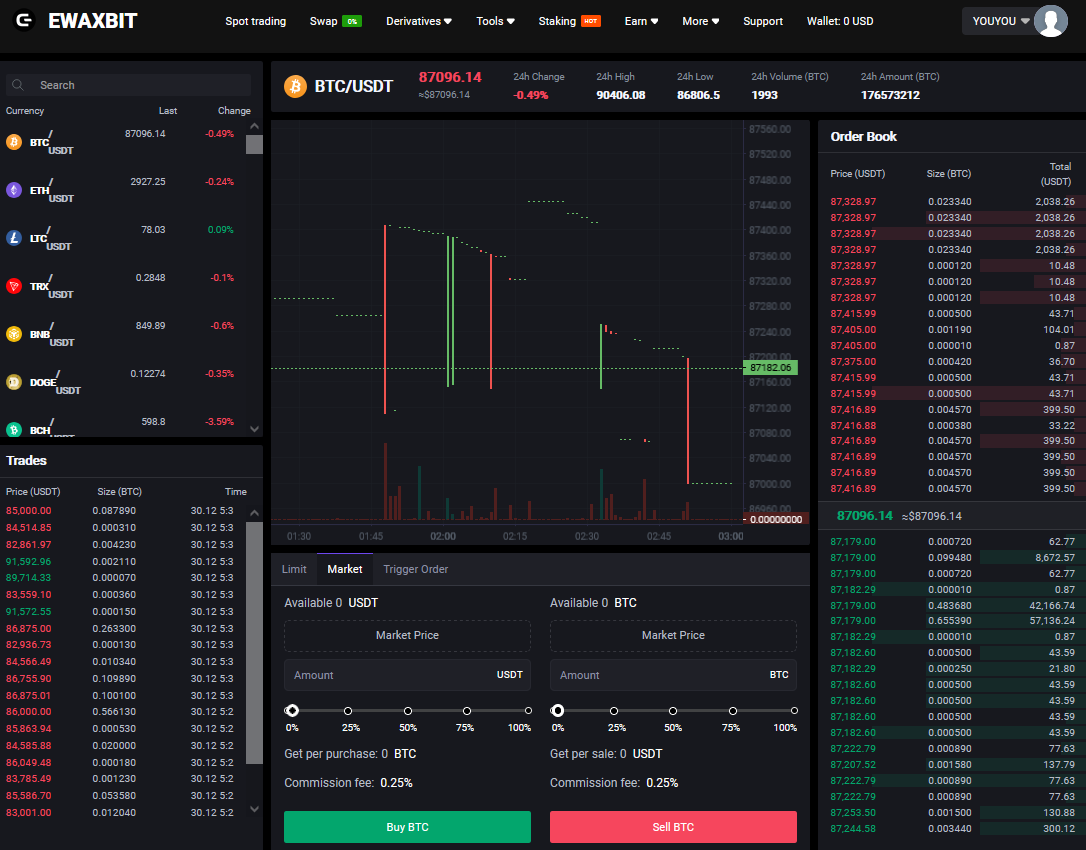Image resolution: width=1086 pixels, height=850 pixels.
Task: Choose the BNB coin icon
Action: click(14, 334)
